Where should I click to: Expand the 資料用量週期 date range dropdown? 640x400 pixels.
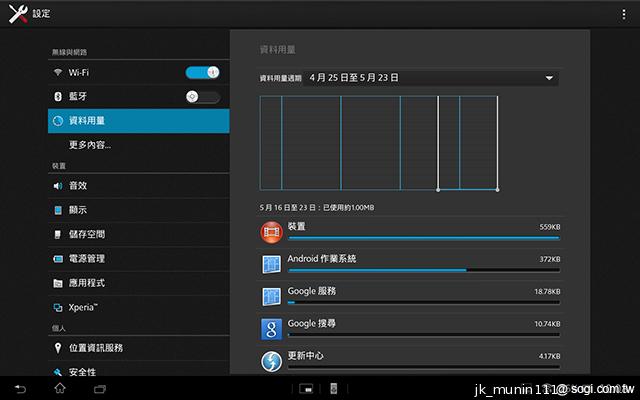(x=431, y=78)
